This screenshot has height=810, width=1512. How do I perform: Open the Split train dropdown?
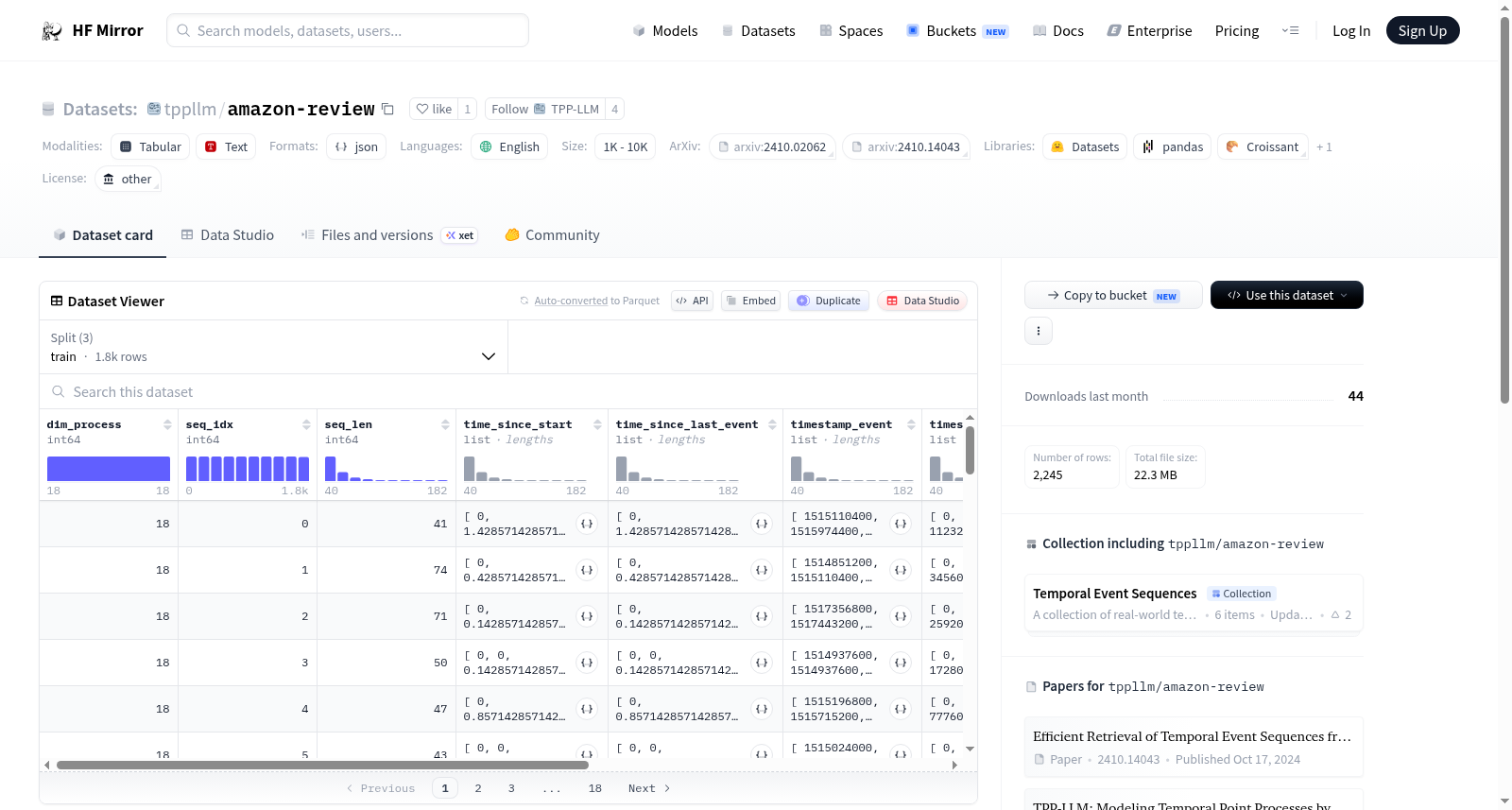pyautogui.click(x=273, y=347)
